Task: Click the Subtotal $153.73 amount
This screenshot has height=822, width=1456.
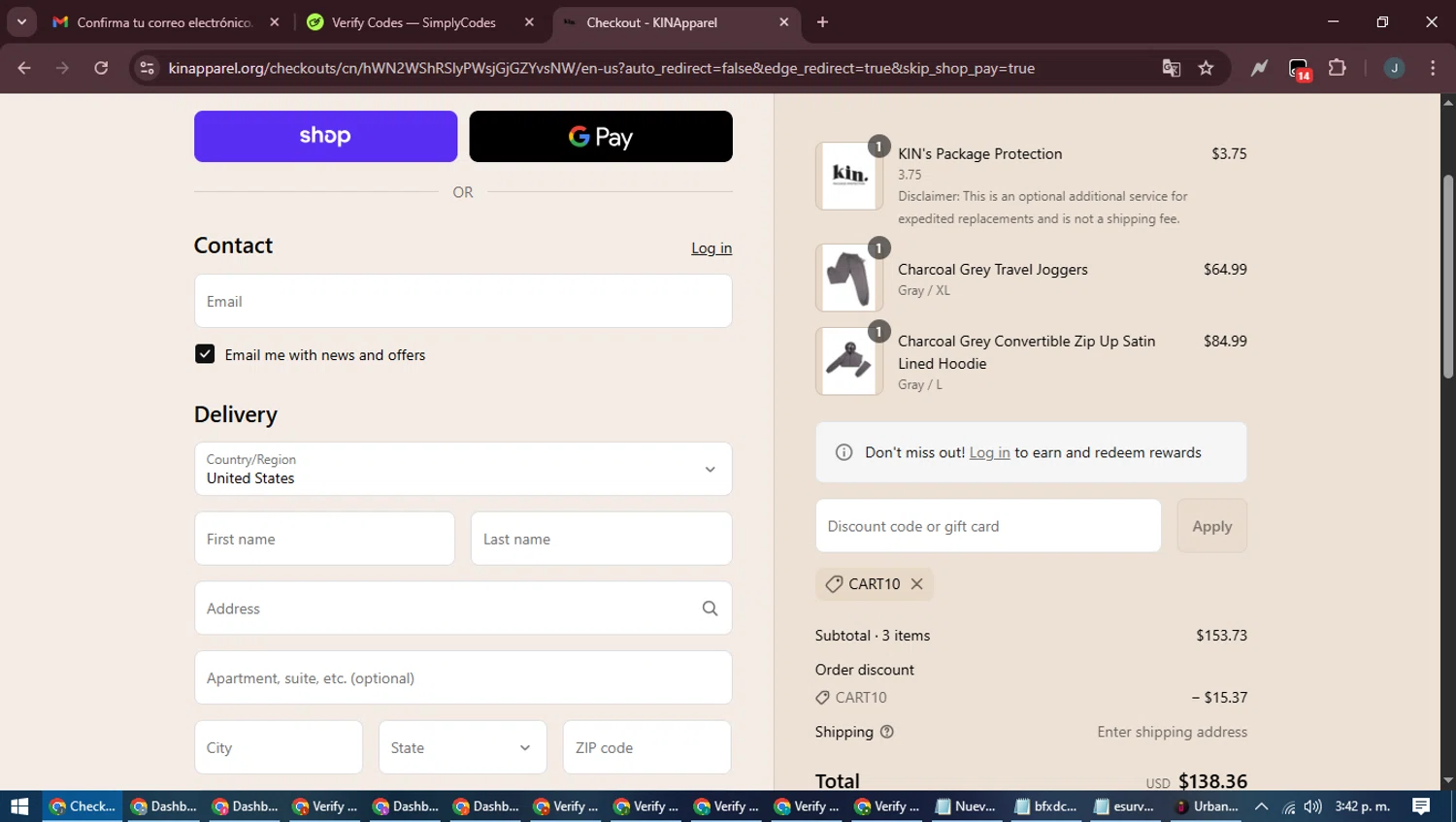Action: tap(1221, 636)
